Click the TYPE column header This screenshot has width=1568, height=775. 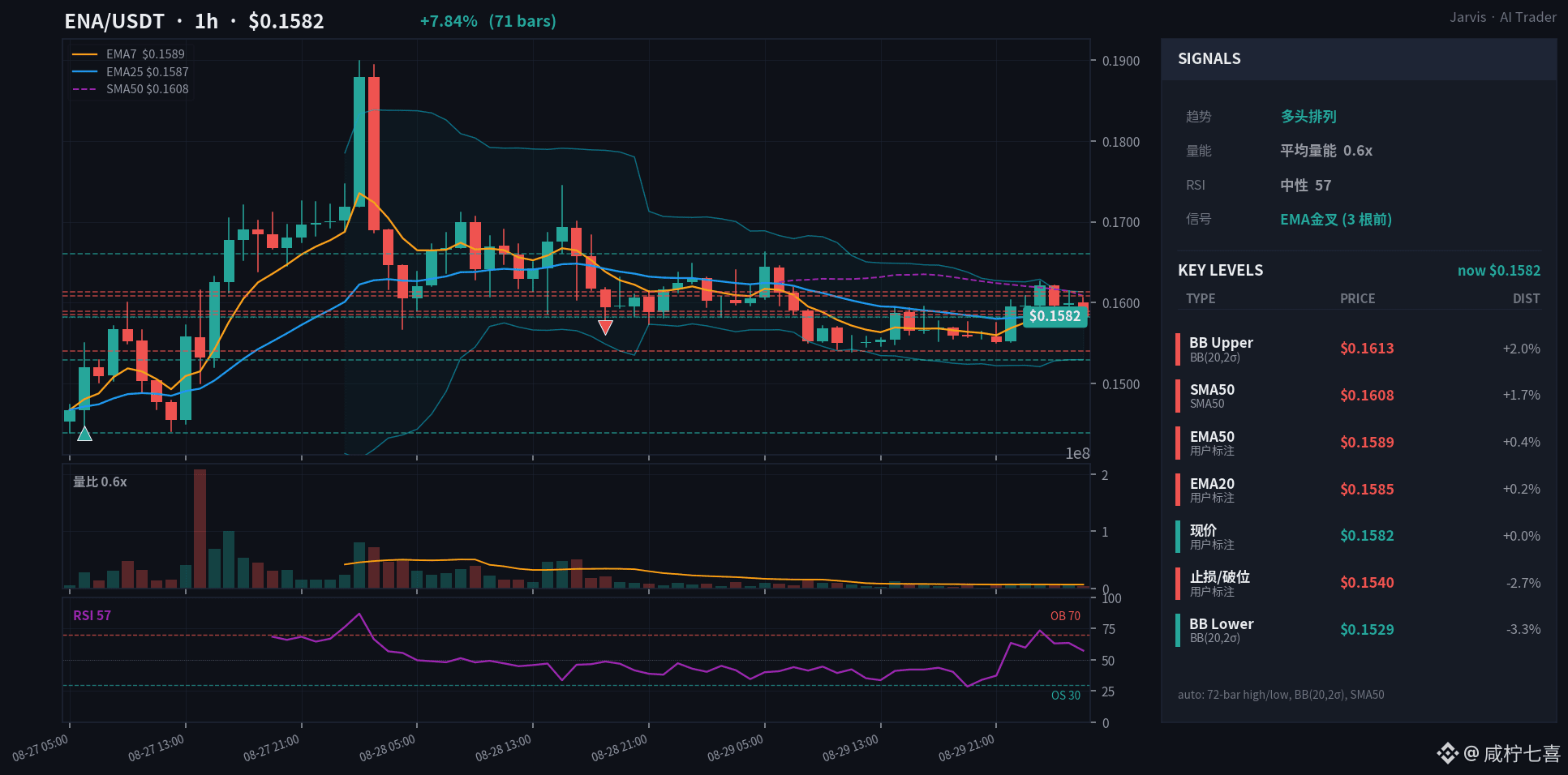click(x=1201, y=298)
